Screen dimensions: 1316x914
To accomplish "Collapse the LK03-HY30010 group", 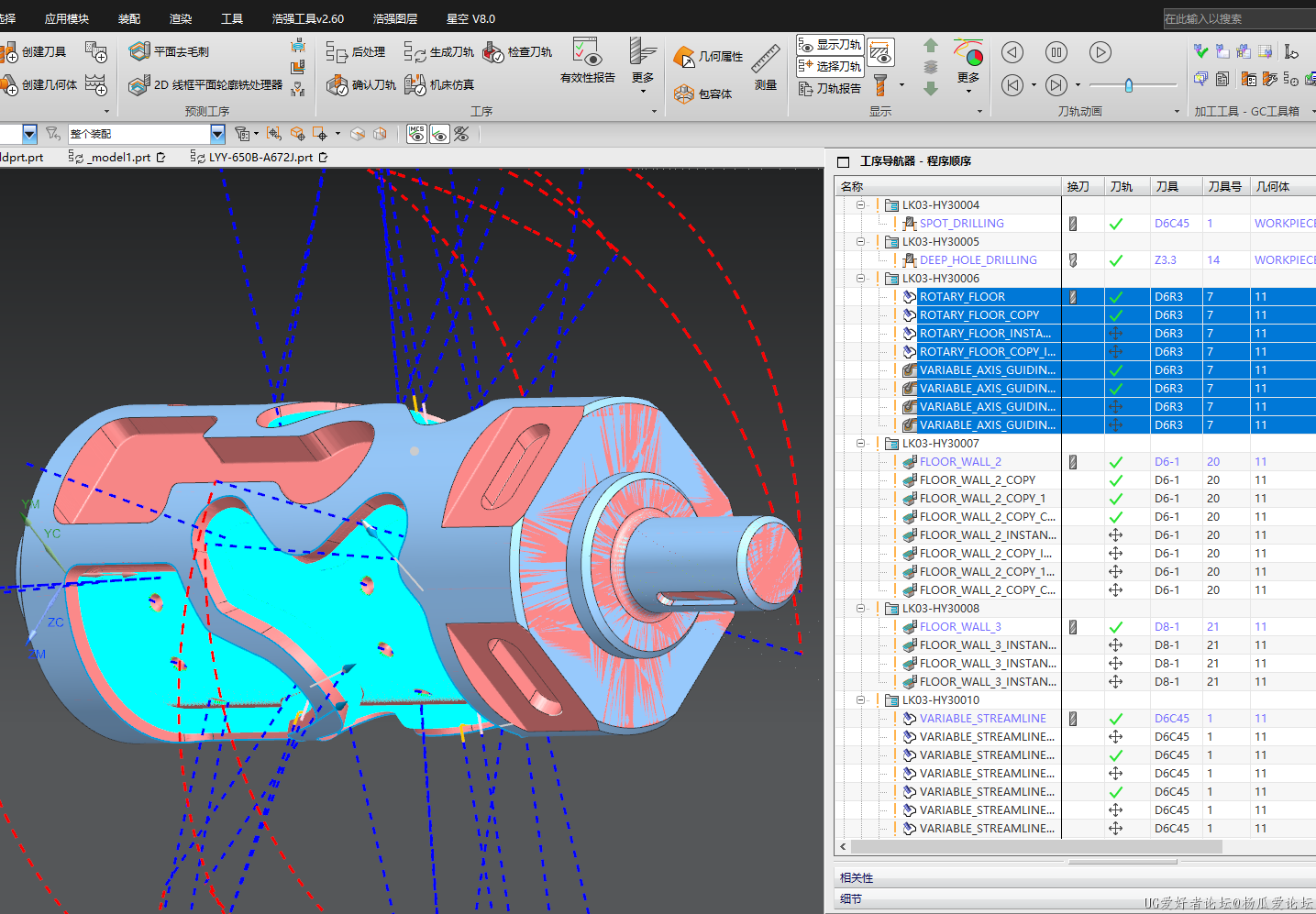I will tap(860, 700).
